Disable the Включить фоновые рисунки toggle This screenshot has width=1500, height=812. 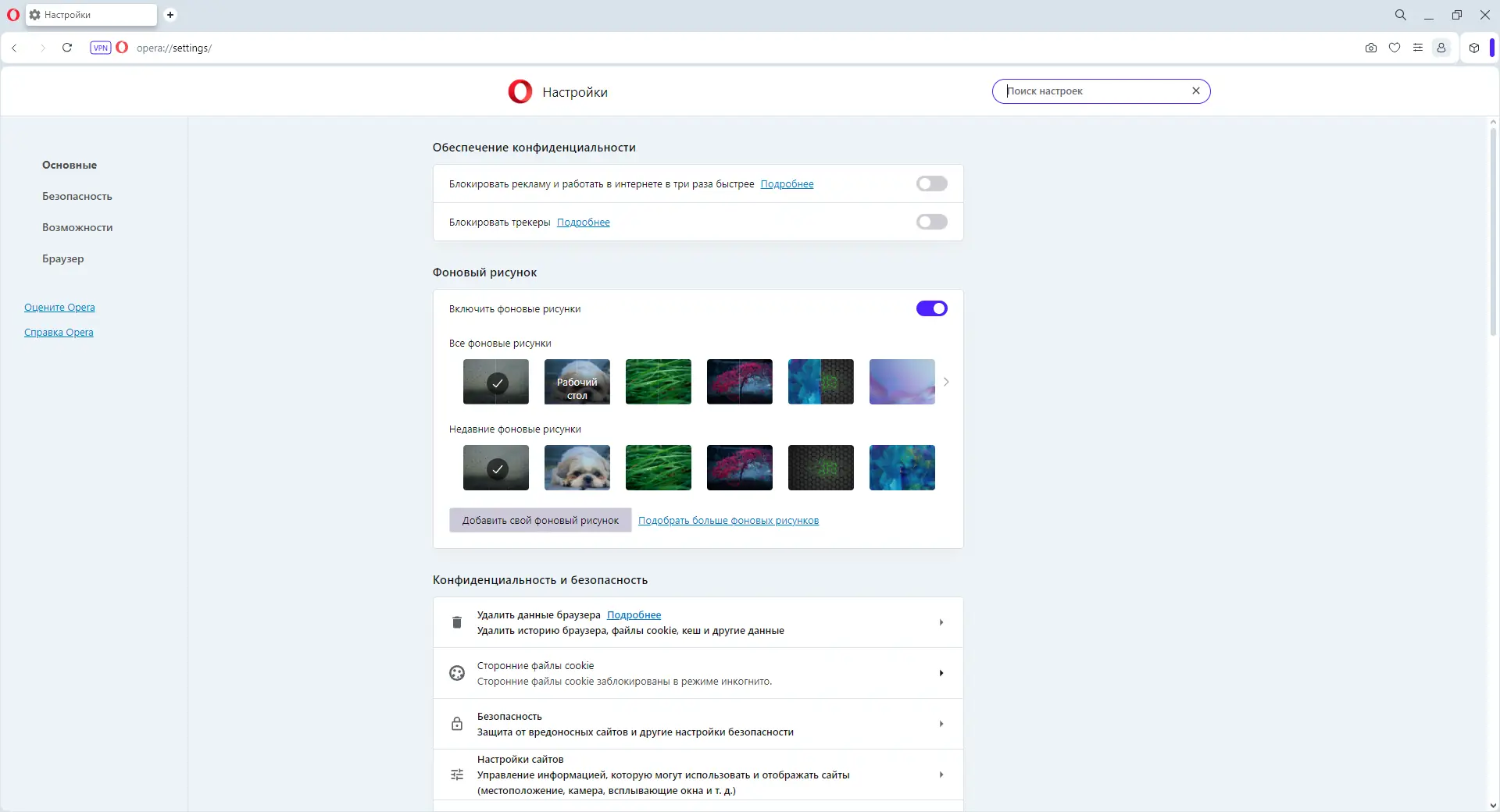pyautogui.click(x=931, y=308)
